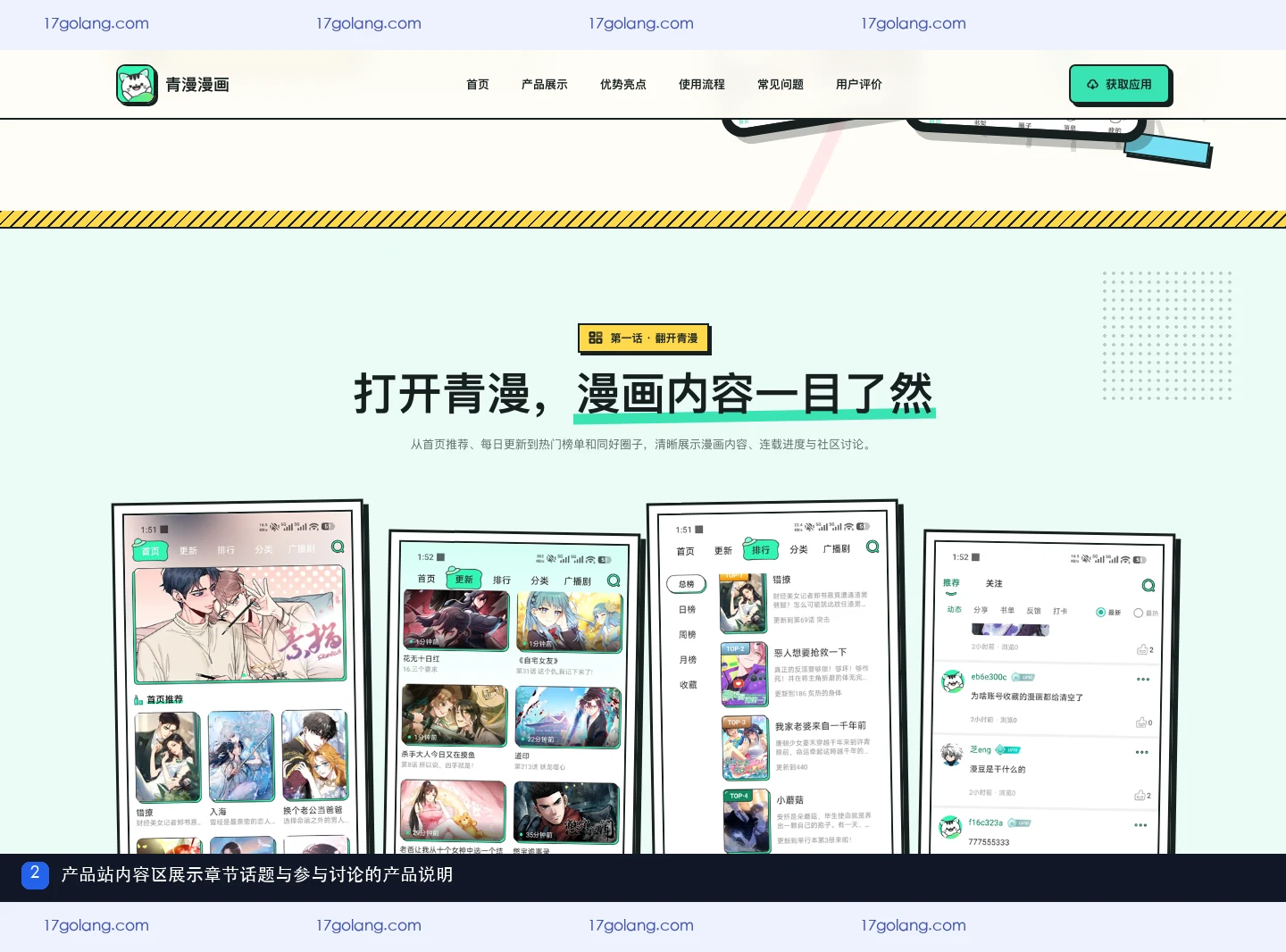Go to 优势亮点 in the navigation bar
The height and width of the screenshot is (952, 1286).
pyautogui.click(x=623, y=85)
